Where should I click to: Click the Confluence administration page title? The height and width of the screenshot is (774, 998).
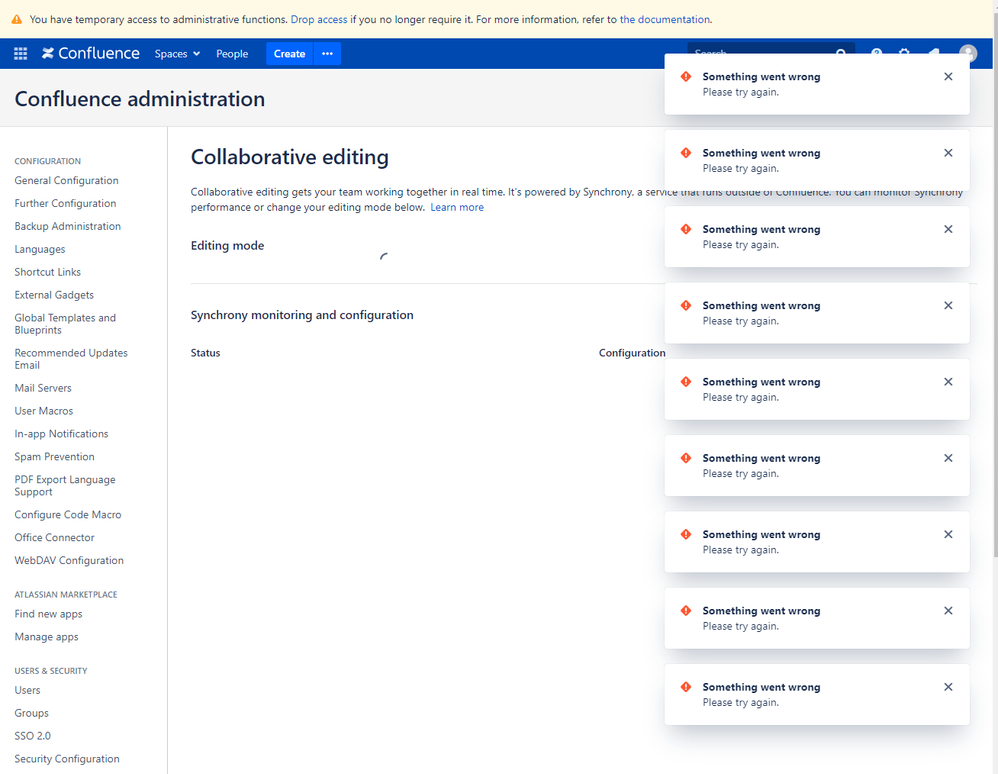click(x=139, y=99)
